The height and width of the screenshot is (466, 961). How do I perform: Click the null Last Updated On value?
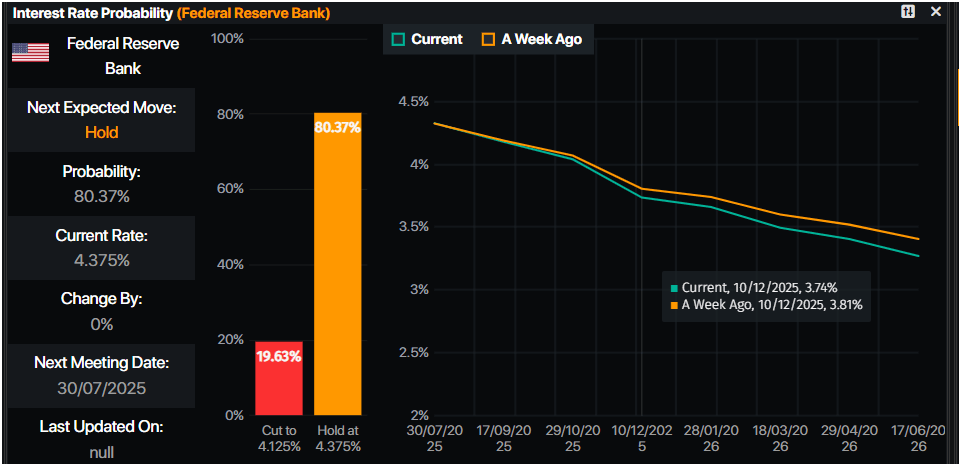point(101,452)
